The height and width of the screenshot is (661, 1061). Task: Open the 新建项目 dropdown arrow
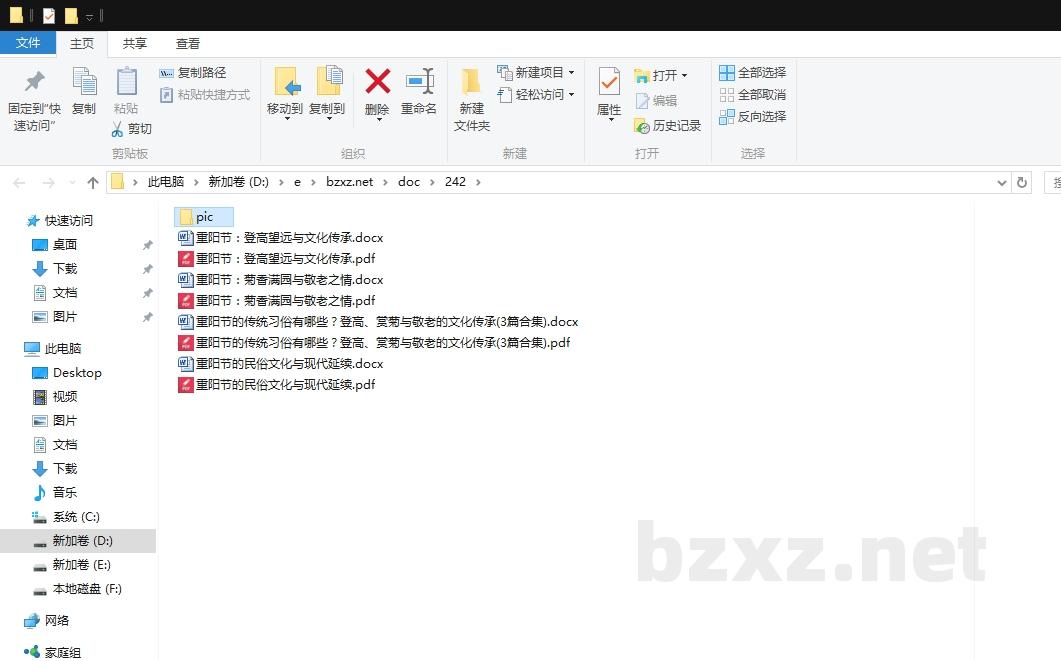pos(572,72)
